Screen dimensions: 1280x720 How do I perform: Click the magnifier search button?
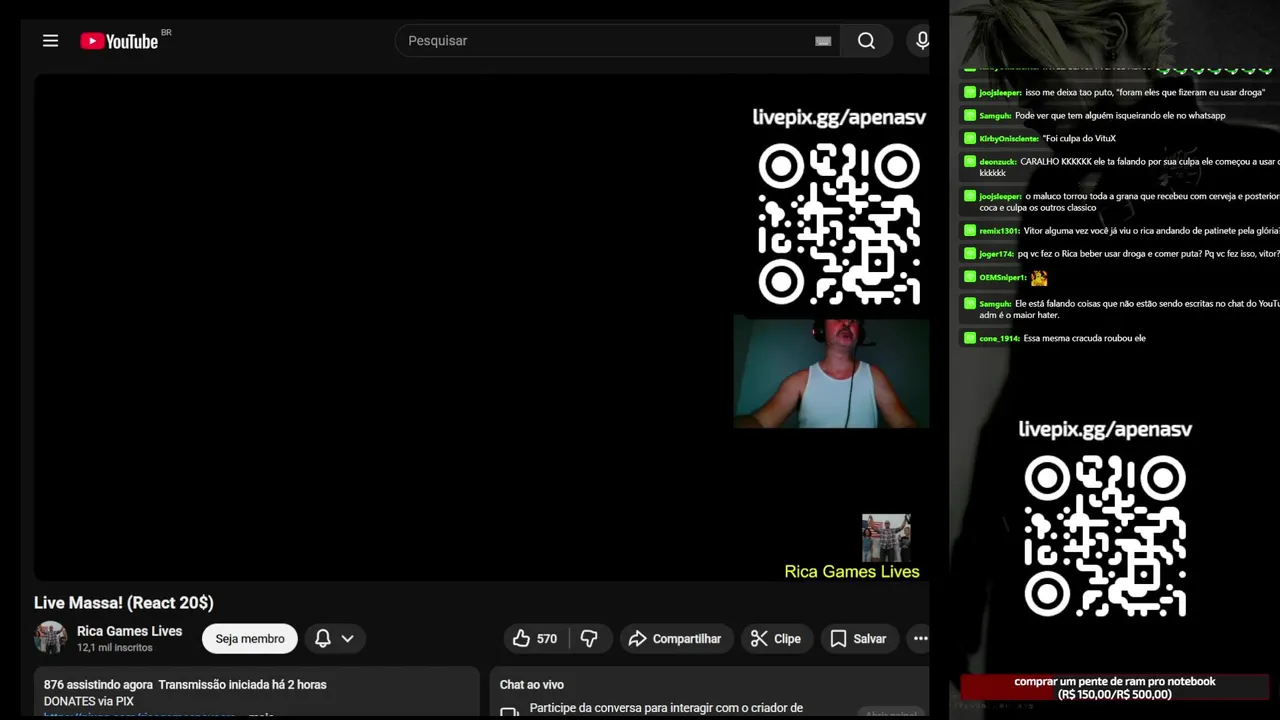tap(866, 41)
